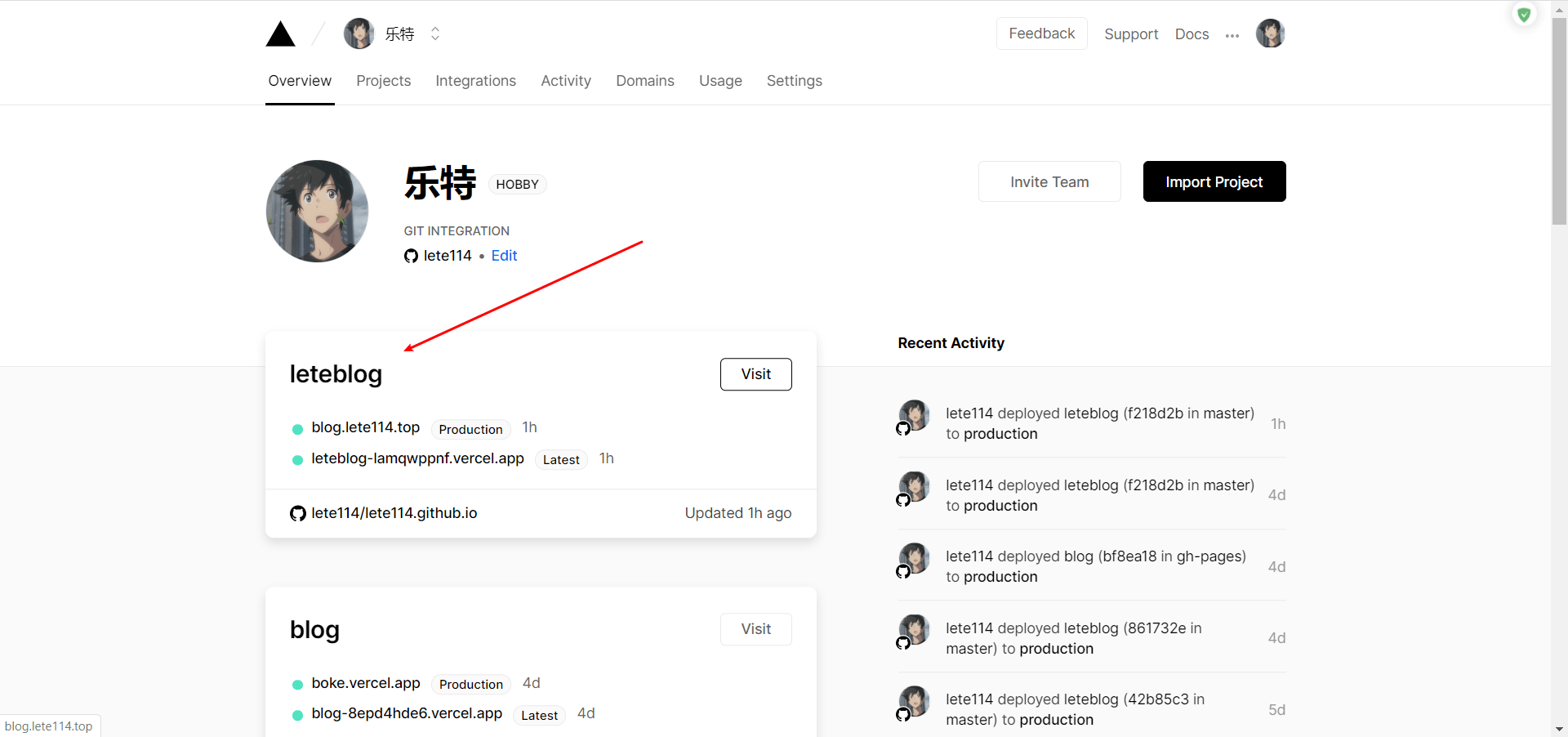The height and width of the screenshot is (737, 1568).
Task: Open the three-dots more menu
Action: (x=1232, y=35)
